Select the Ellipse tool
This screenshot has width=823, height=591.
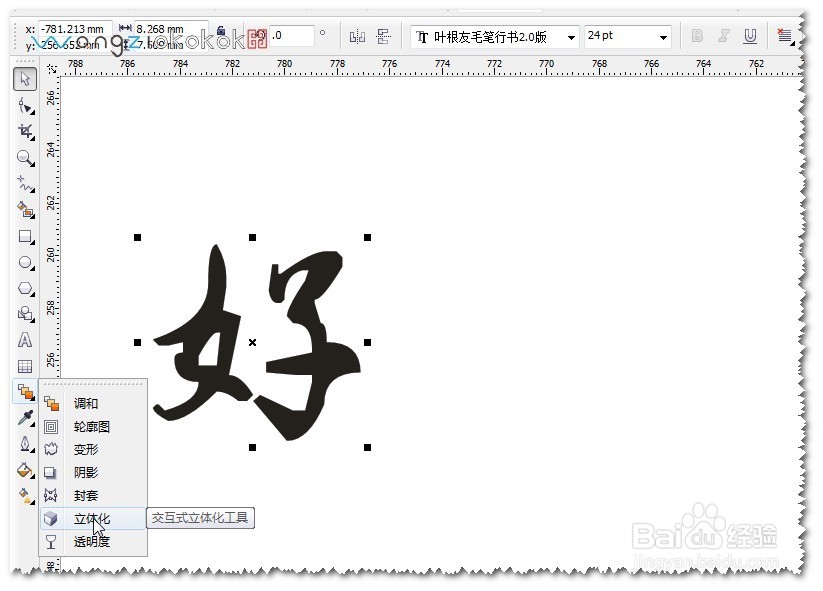tap(25, 262)
